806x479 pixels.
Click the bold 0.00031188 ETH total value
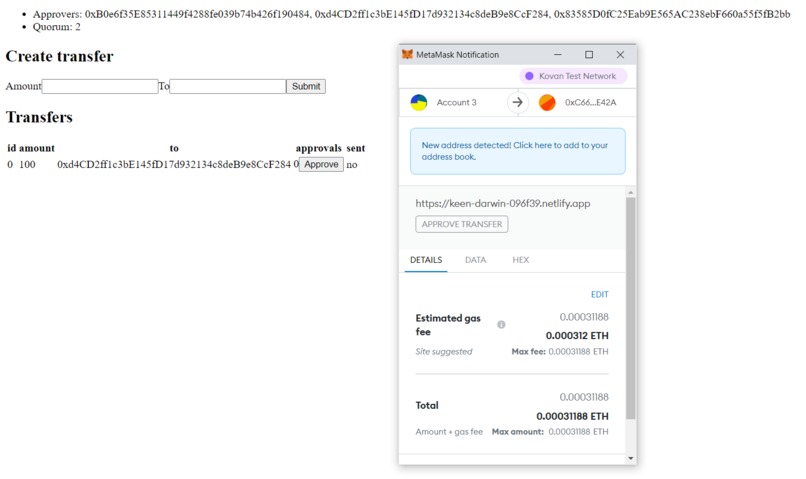(x=572, y=416)
